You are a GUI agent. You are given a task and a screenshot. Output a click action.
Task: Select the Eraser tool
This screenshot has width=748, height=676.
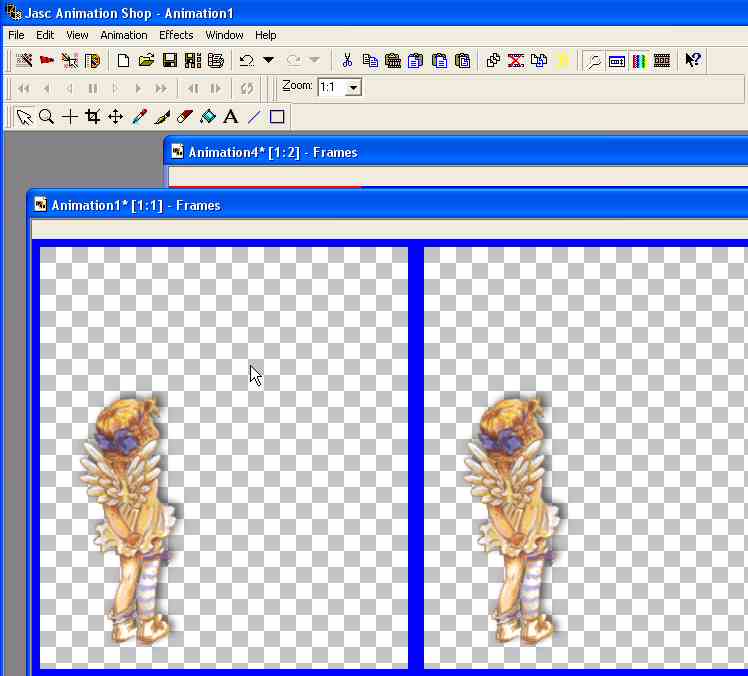[x=185, y=117]
